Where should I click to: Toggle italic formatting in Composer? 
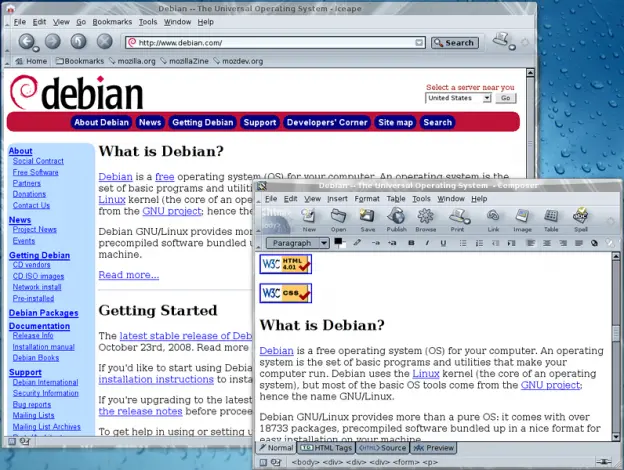pyautogui.click(x=427, y=243)
